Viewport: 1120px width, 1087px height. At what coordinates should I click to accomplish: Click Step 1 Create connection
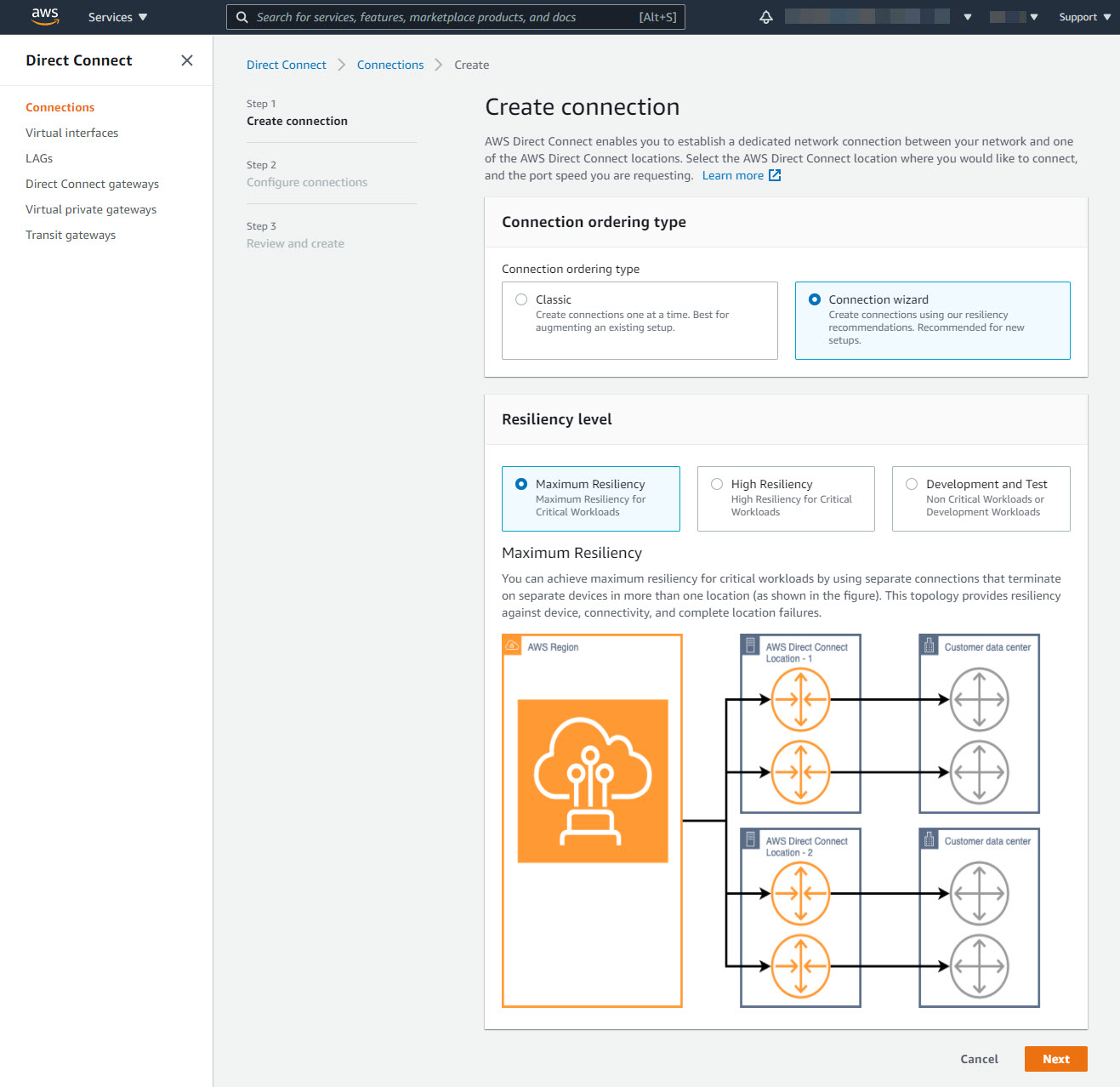[297, 121]
